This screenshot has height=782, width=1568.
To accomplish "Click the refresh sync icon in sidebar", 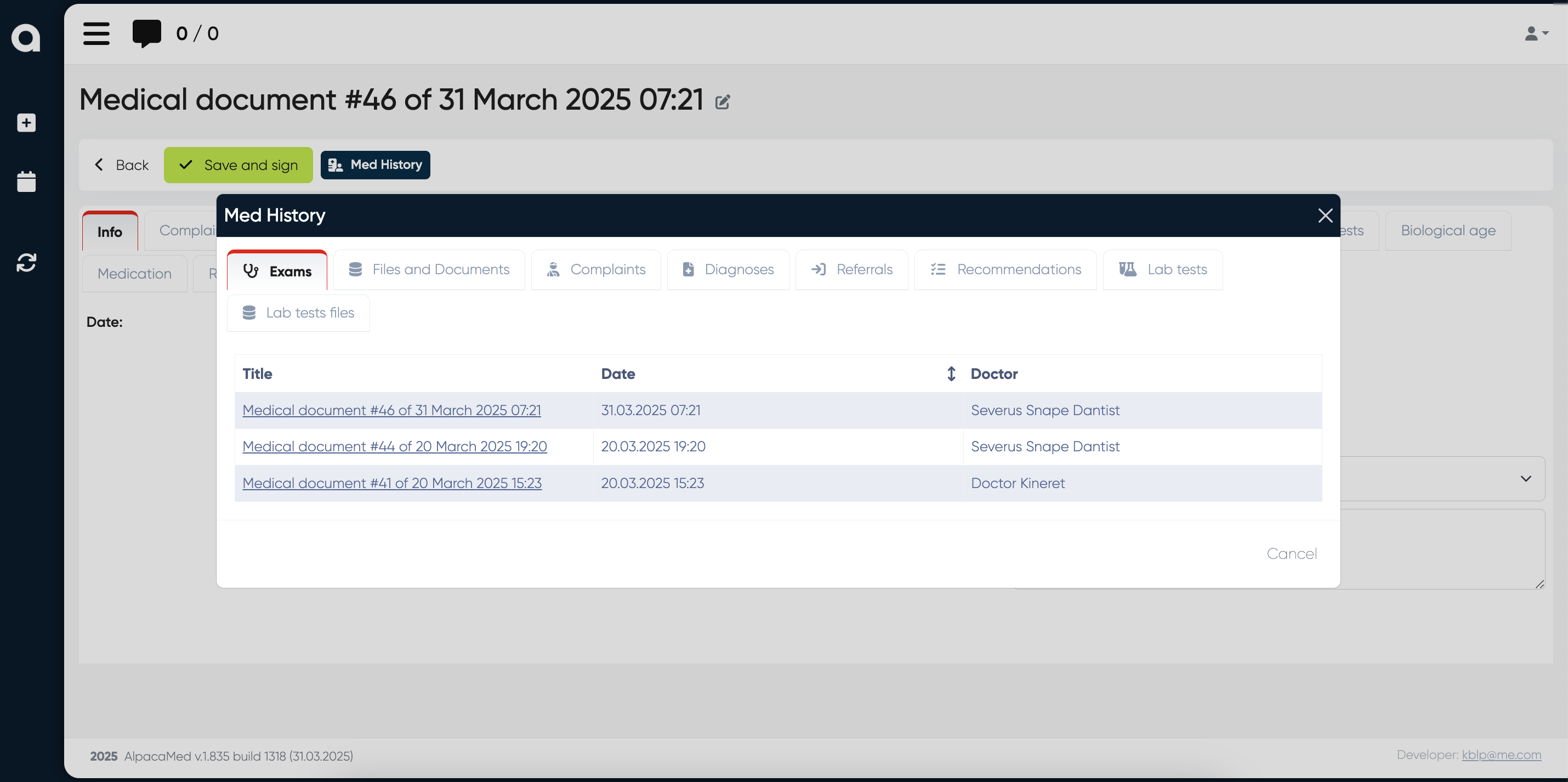I will point(26,263).
